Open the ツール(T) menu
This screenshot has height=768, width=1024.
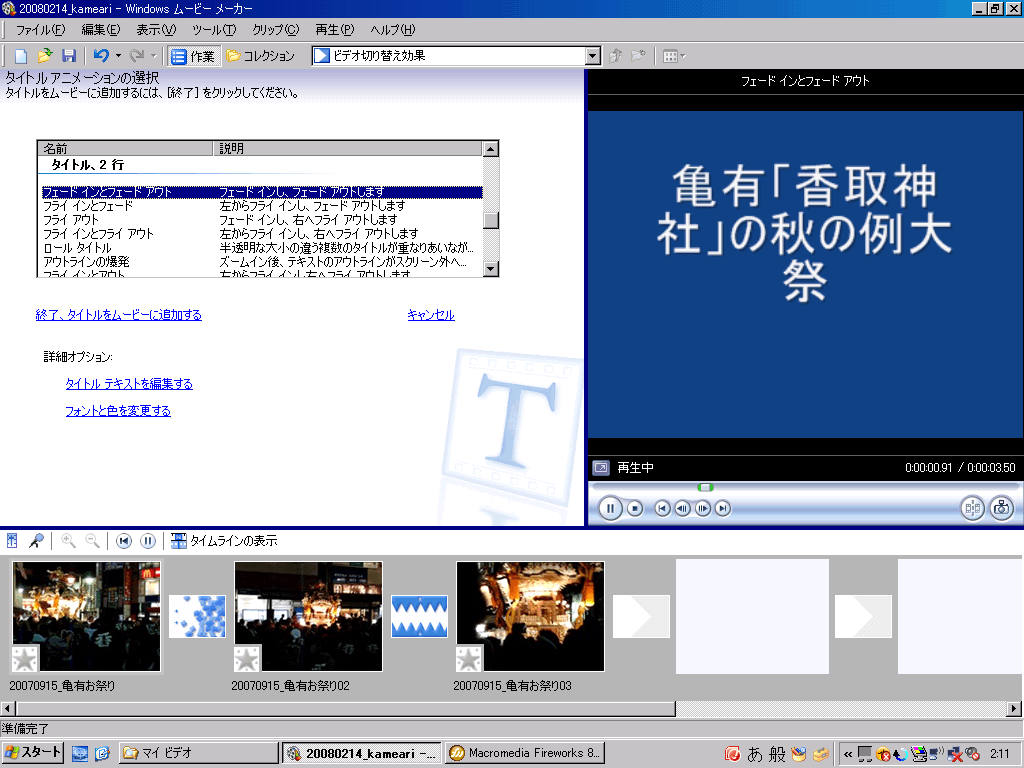(214, 30)
